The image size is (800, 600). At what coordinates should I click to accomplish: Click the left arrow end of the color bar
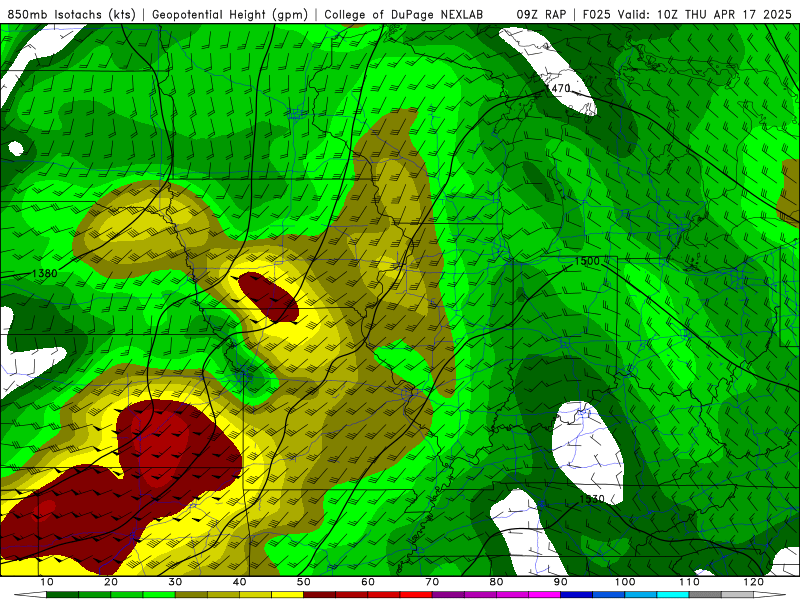pyautogui.click(x=30, y=595)
